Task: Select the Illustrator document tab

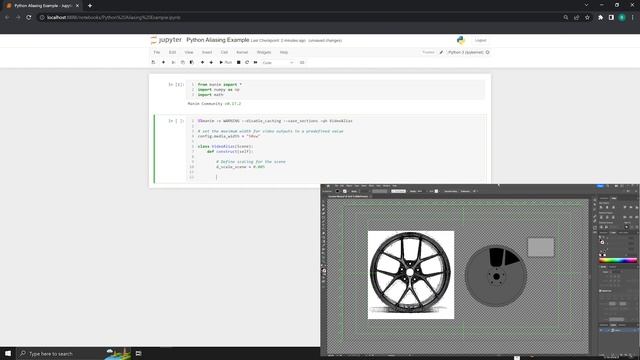Action: [349, 196]
